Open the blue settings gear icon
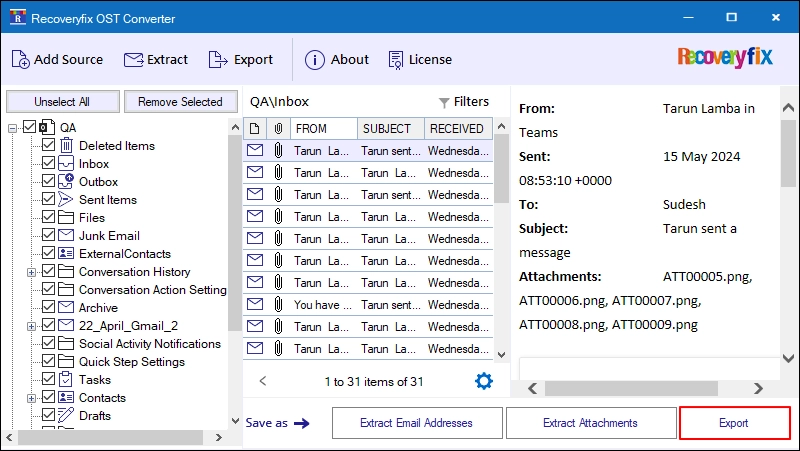Viewport: 800px width, 451px height. pyautogui.click(x=484, y=381)
